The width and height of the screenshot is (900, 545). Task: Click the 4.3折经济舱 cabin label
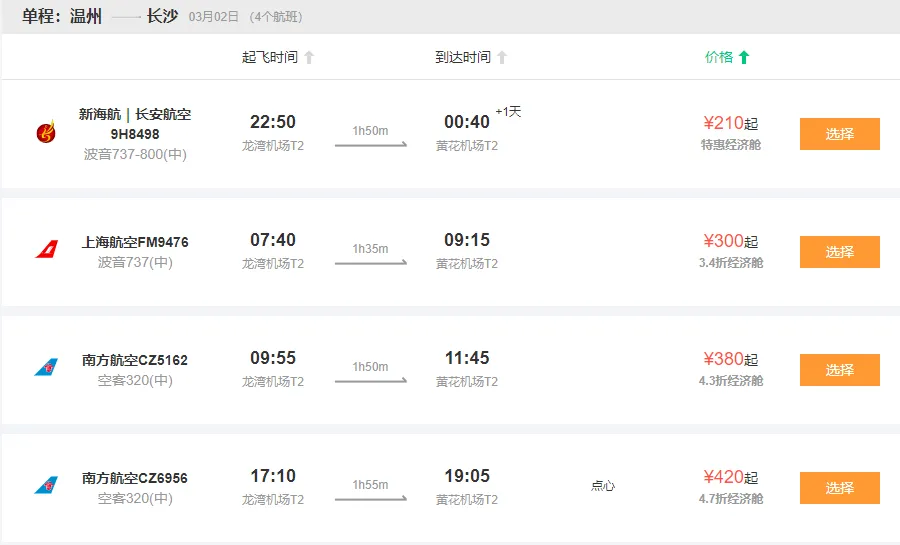click(731, 381)
